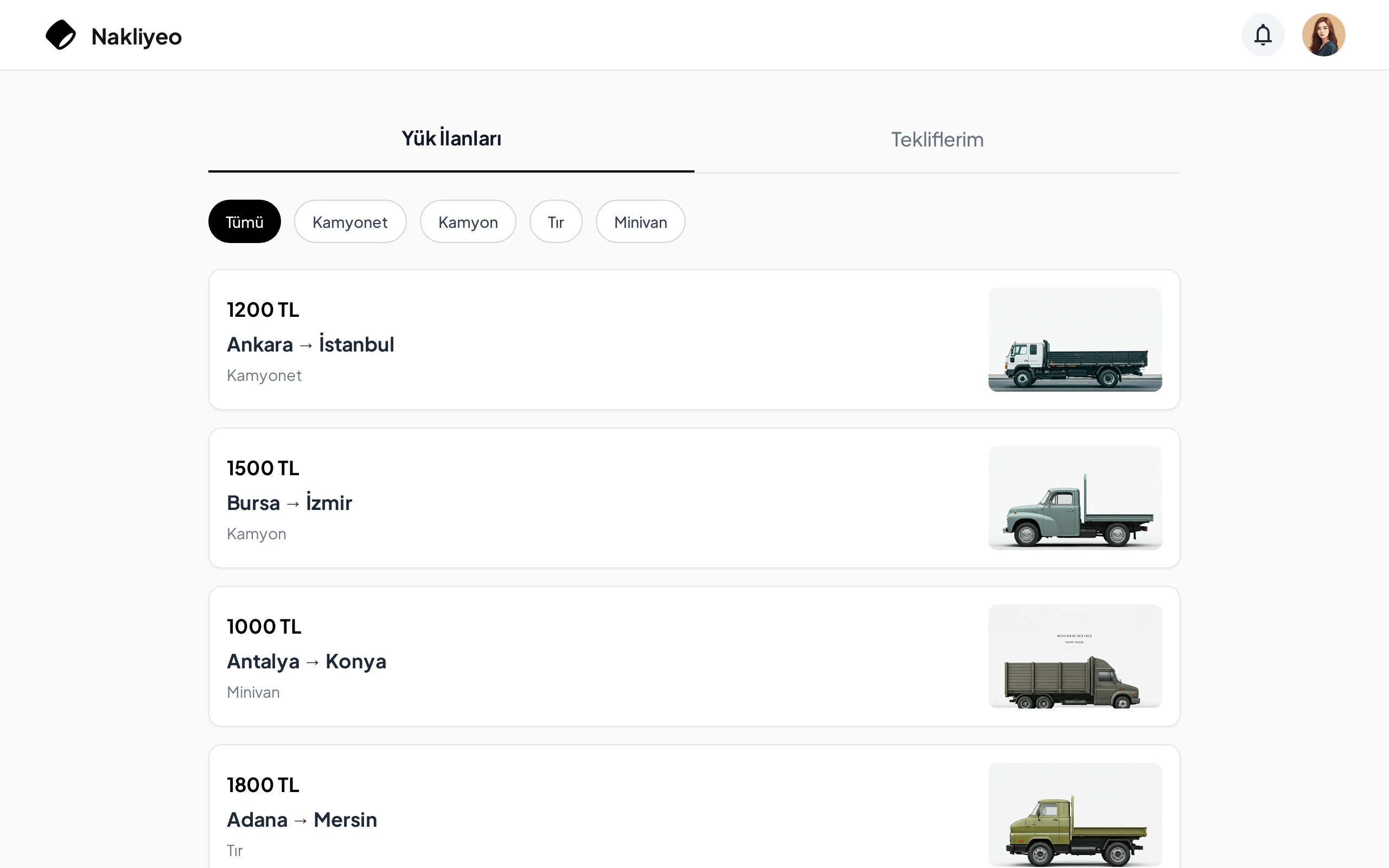Open user profile avatar
Viewport: 1389px width, 868px height.
pos(1323,35)
